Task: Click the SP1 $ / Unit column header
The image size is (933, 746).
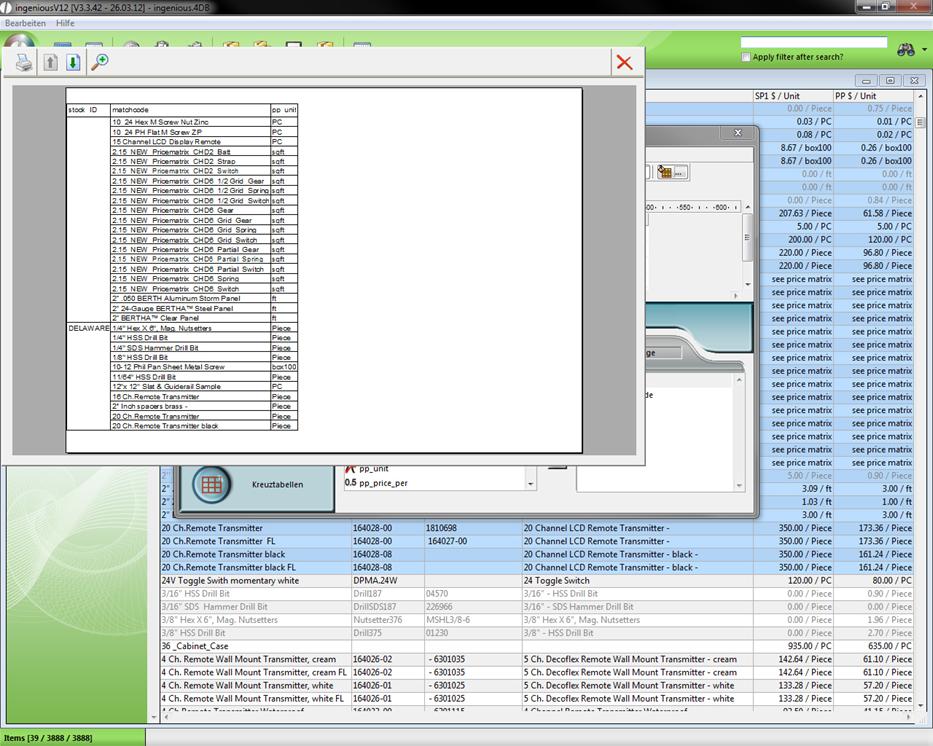Action: click(x=790, y=96)
